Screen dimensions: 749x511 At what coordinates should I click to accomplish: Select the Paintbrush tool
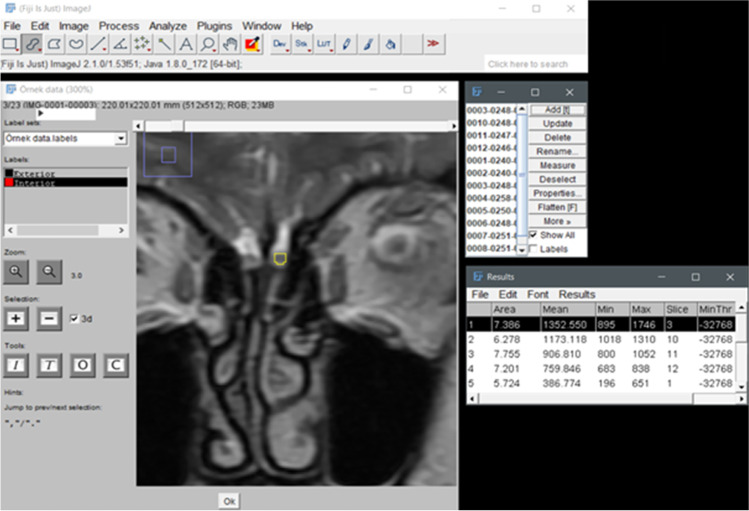368,44
